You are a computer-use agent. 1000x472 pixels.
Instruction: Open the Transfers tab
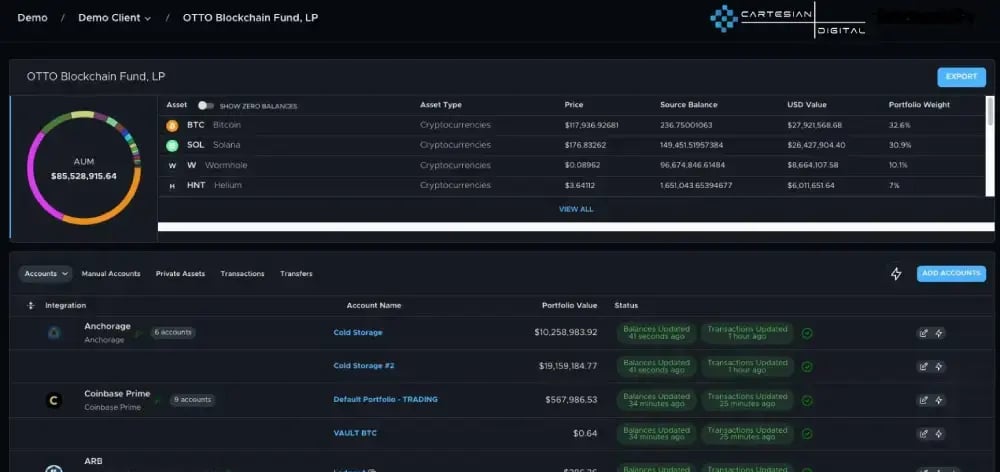297,274
